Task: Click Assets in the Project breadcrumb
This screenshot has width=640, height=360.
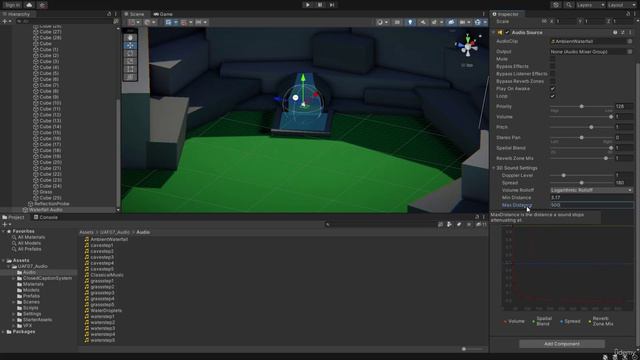Action: [86, 232]
